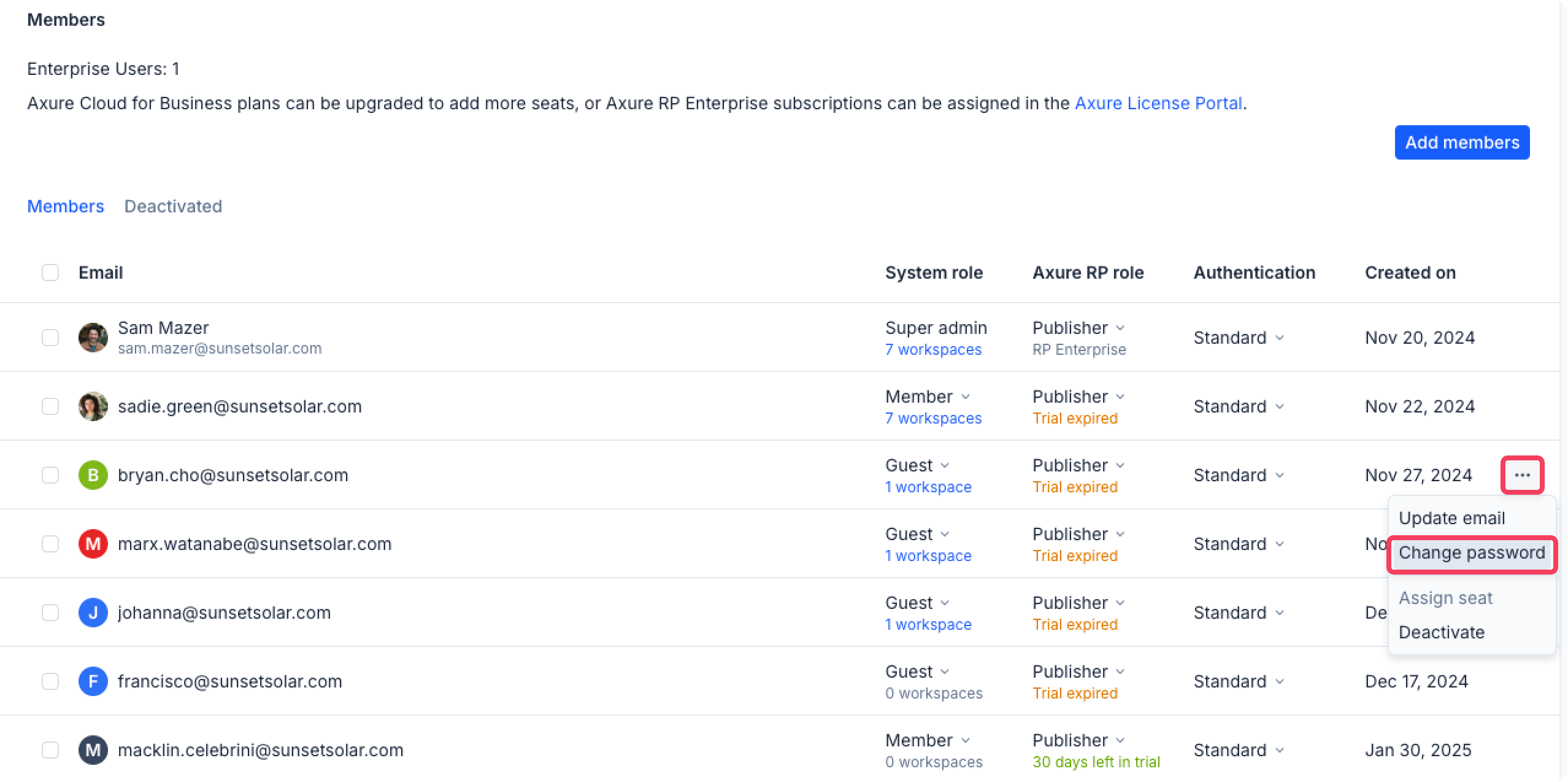Select Deactivate in the context menu

(1442, 632)
